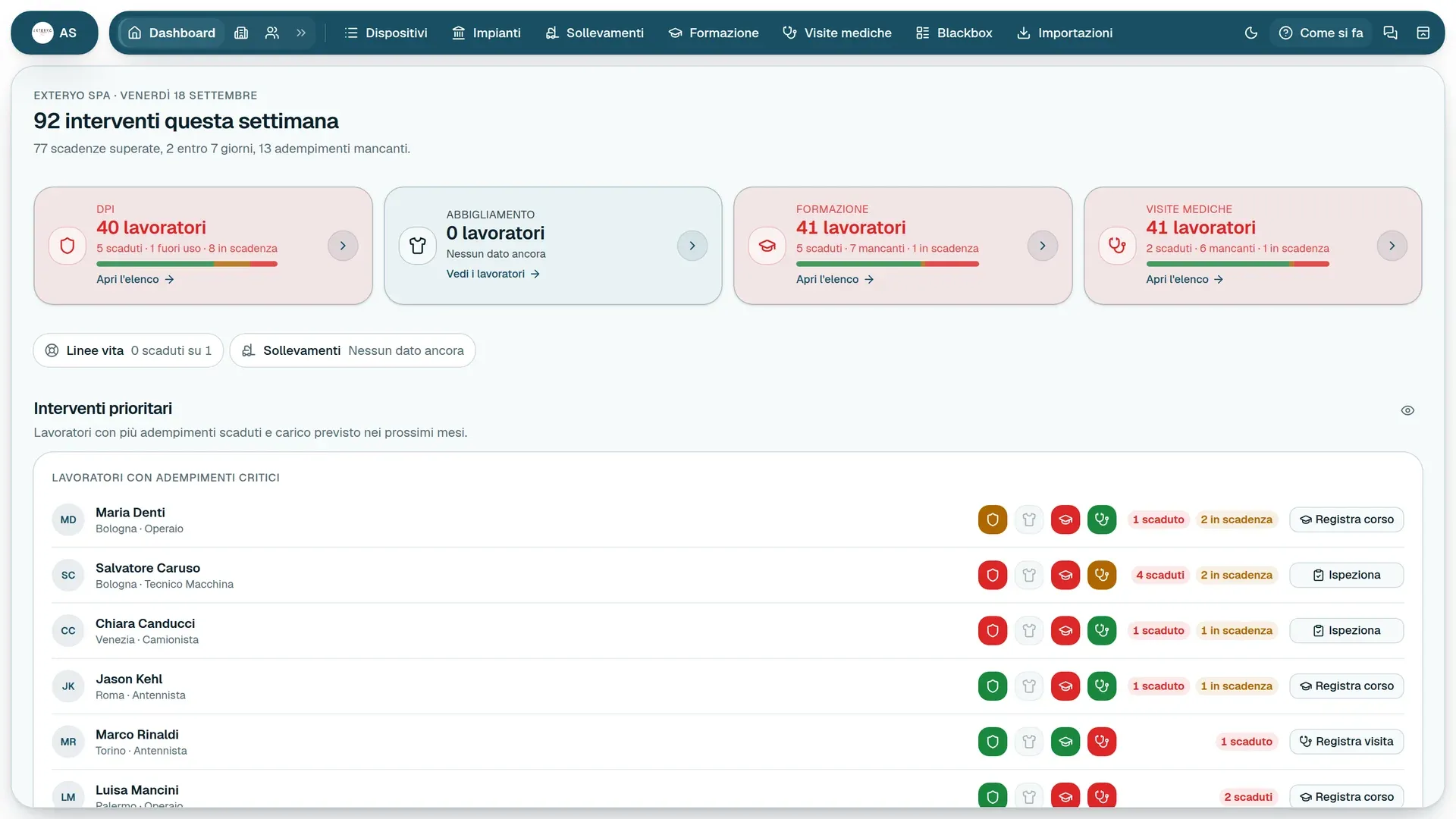Viewport: 1456px width, 819px height.
Task: Go to the Dashboard tab
Action: pyautogui.click(x=172, y=33)
